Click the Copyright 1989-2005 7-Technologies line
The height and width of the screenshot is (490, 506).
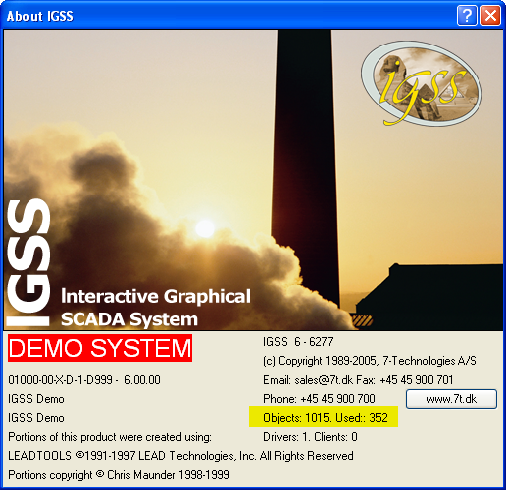pos(370,361)
